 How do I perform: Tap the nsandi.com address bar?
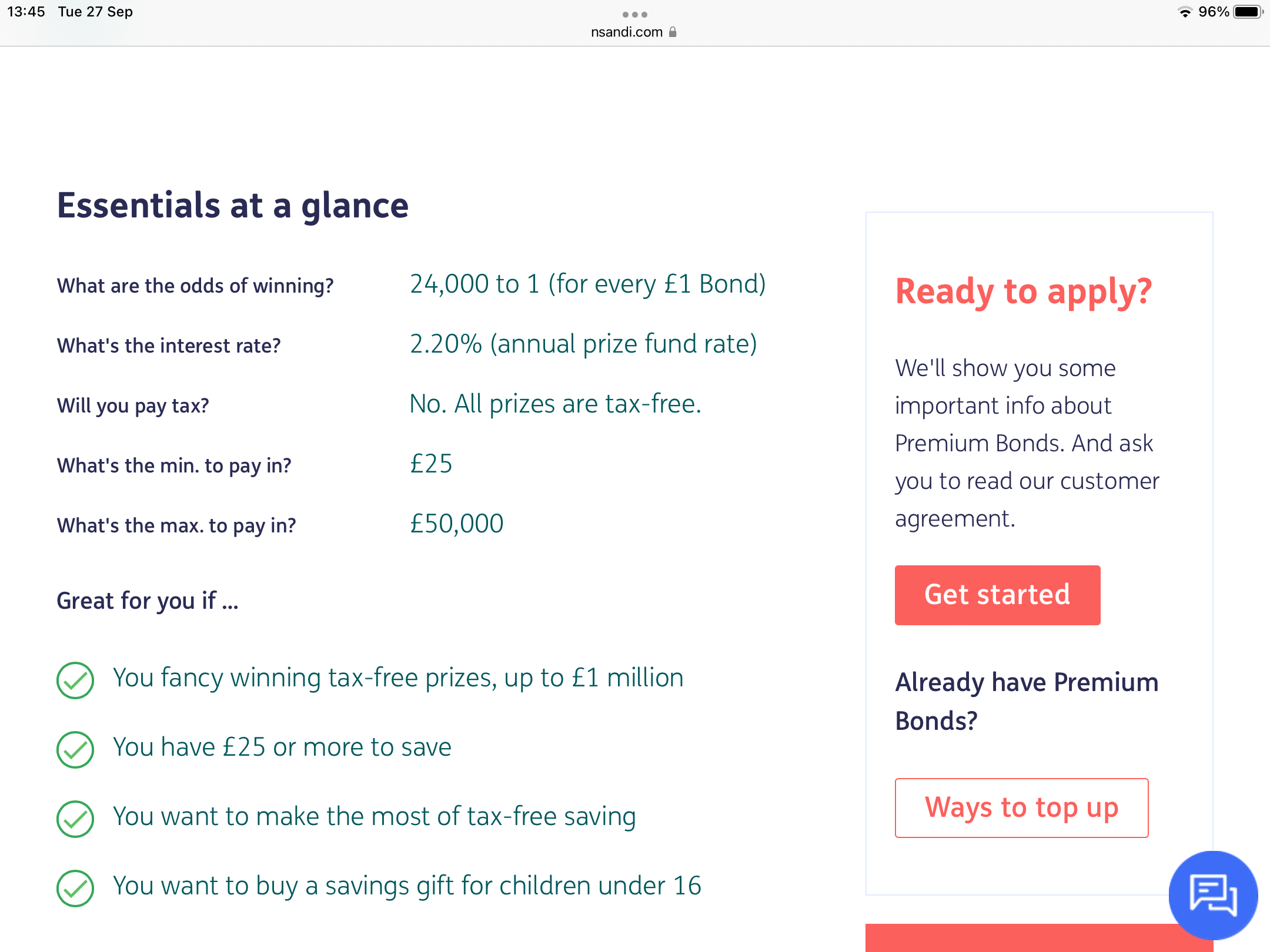(627, 32)
